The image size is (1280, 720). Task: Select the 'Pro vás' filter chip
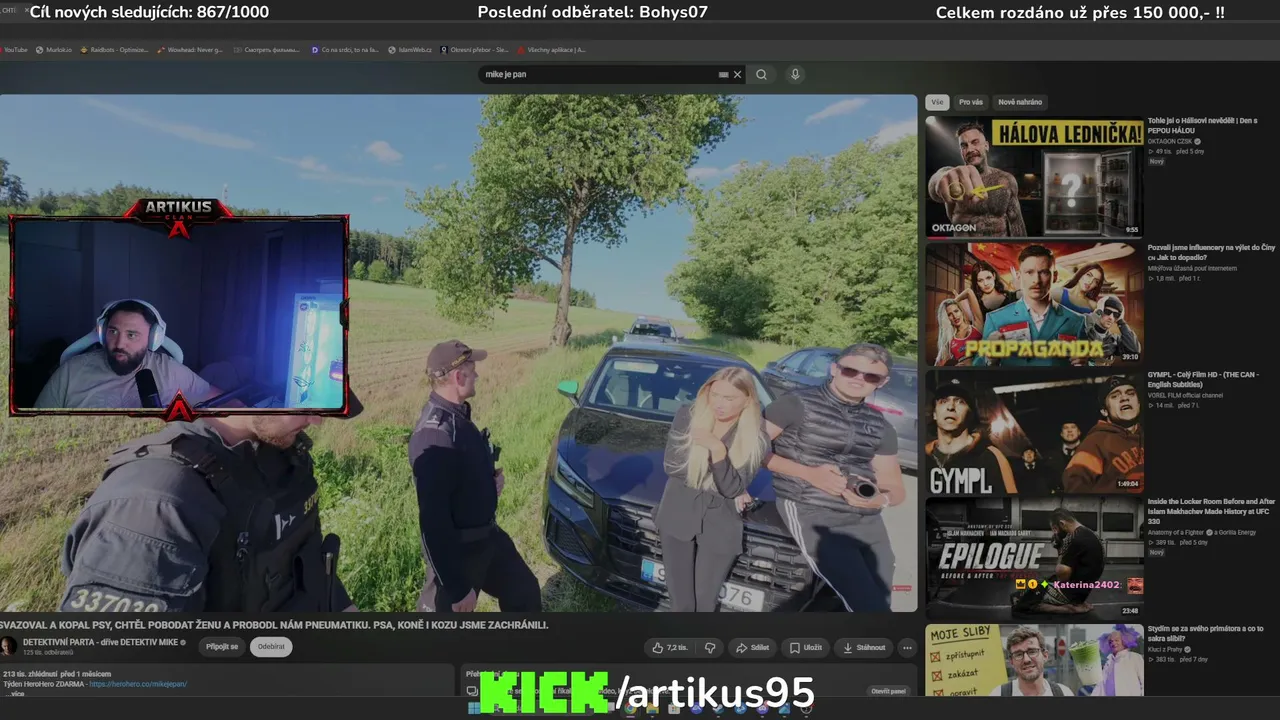point(971,102)
